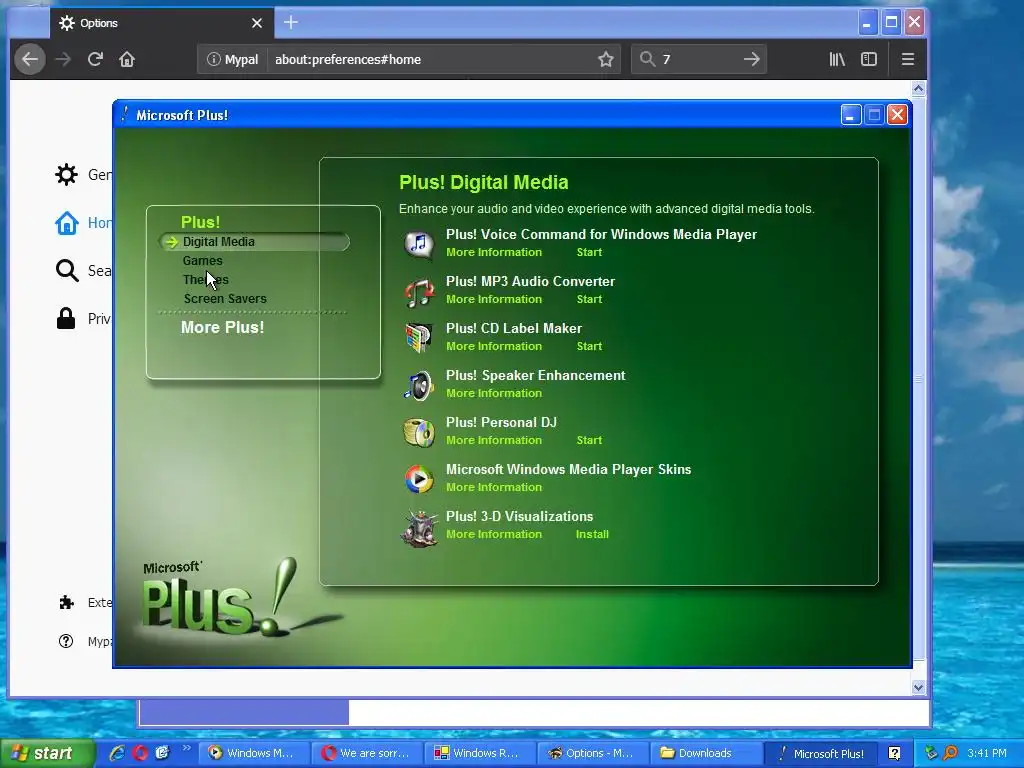
Task: Switch to Windows M... taskbar button
Action: [253, 753]
